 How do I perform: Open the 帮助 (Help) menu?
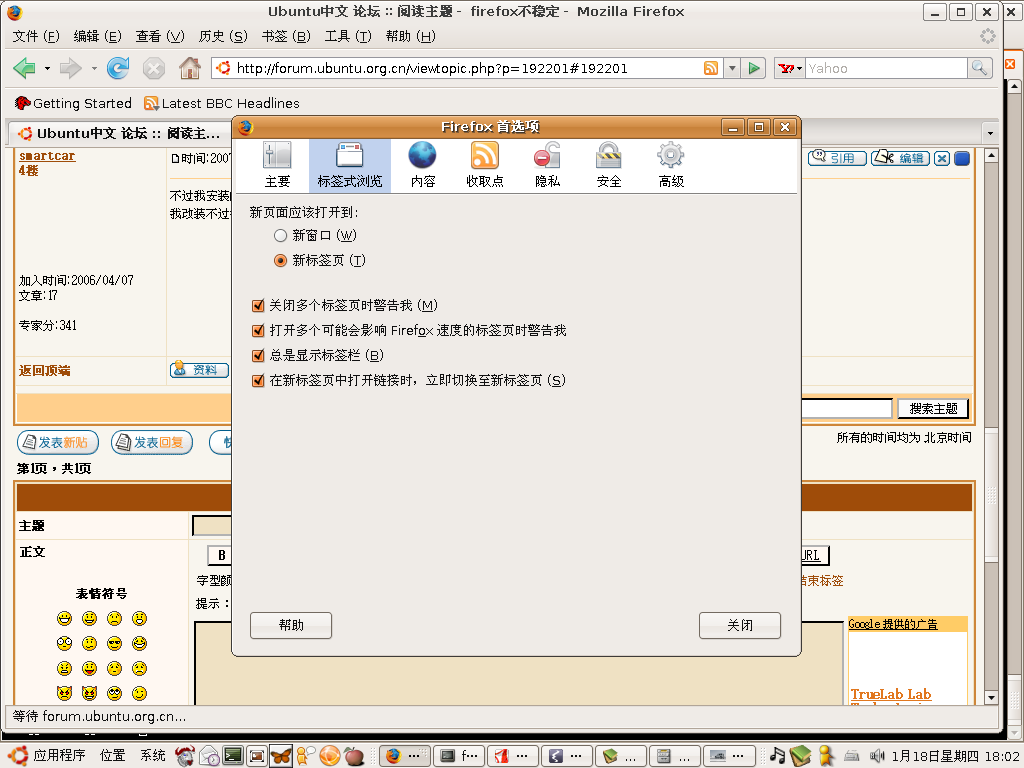tap(410, 37)
